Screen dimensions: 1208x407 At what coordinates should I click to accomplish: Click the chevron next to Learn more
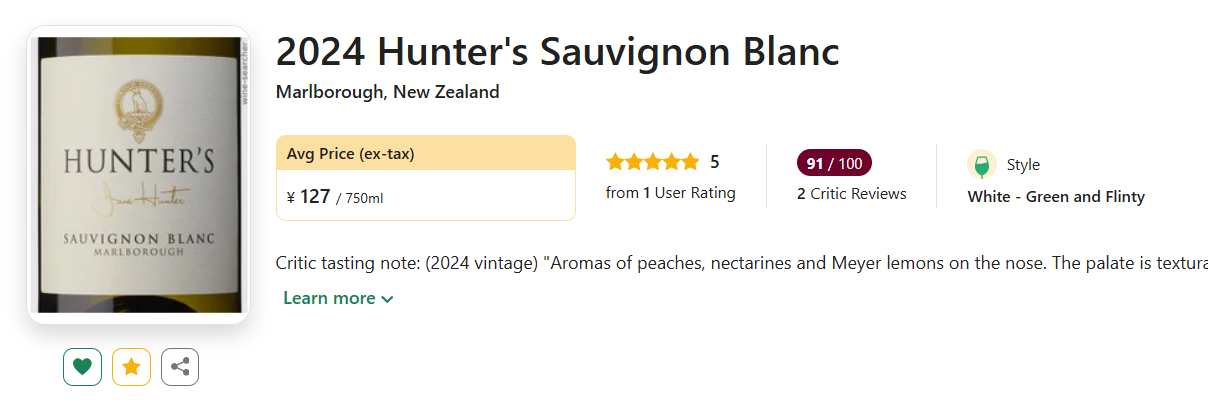[x=387, y=299]
